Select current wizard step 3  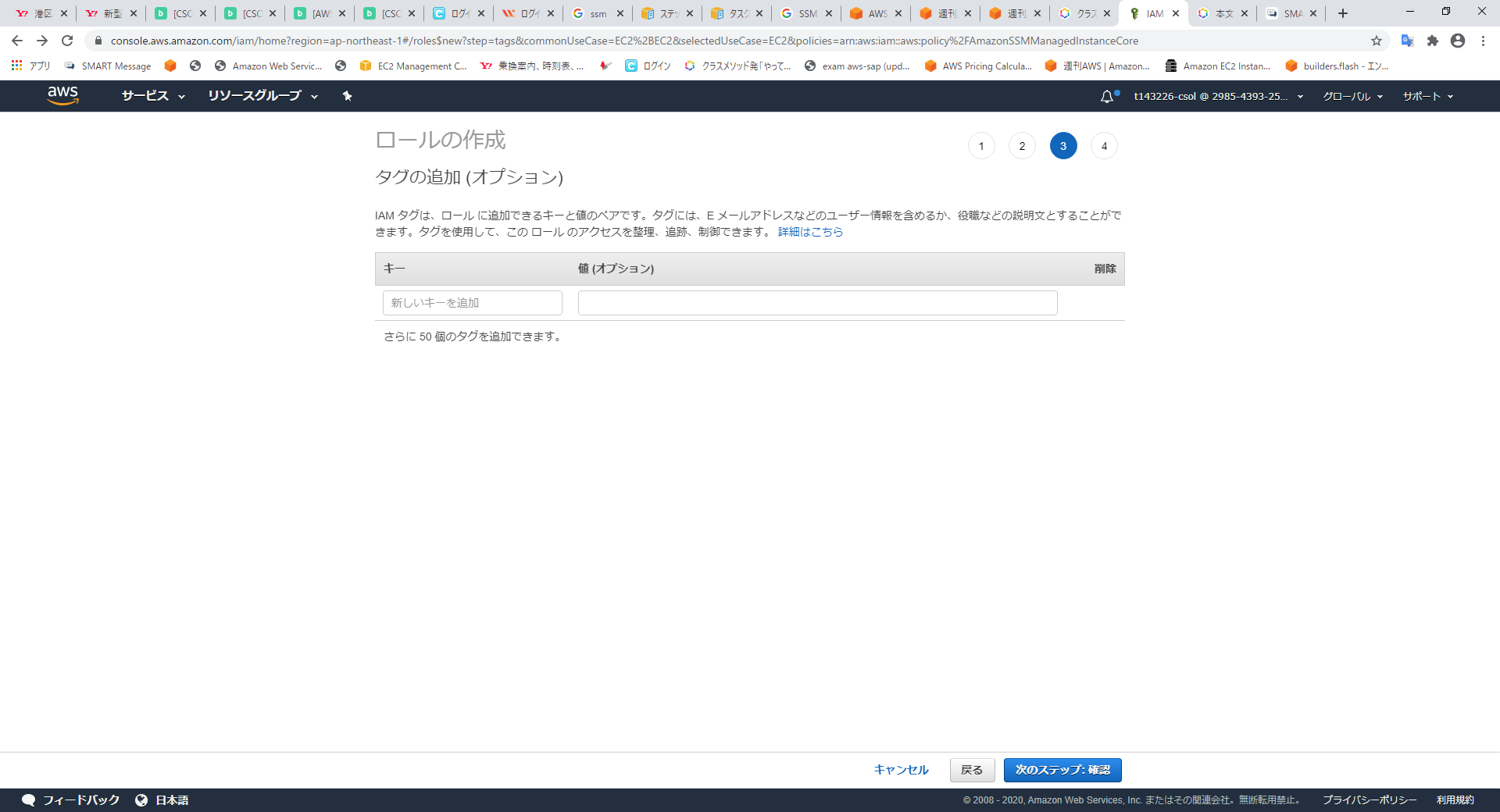pyautogui.click(x=1063, y=146)
